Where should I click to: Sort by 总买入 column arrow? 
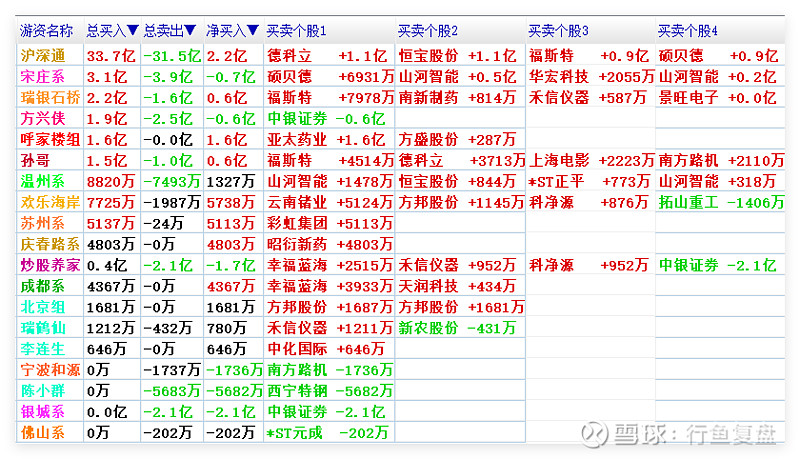(x=132, y=32)
